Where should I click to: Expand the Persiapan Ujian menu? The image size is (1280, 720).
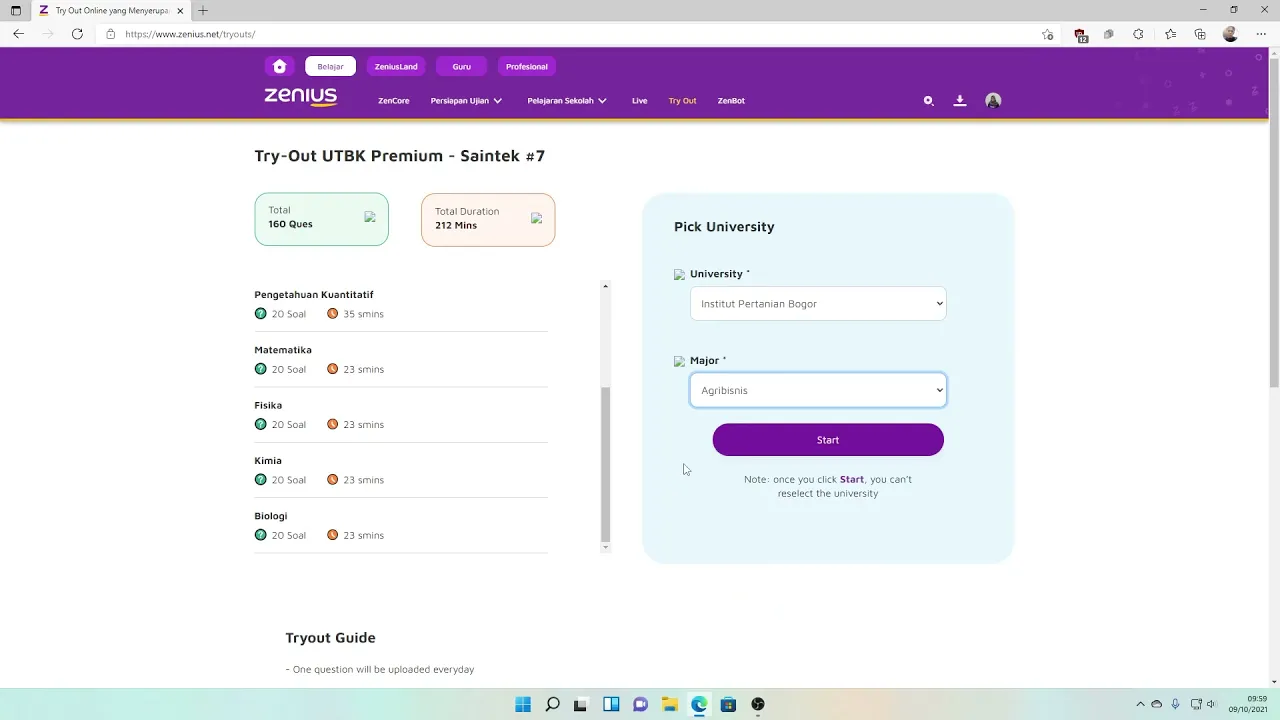click(x=466, y=101)
